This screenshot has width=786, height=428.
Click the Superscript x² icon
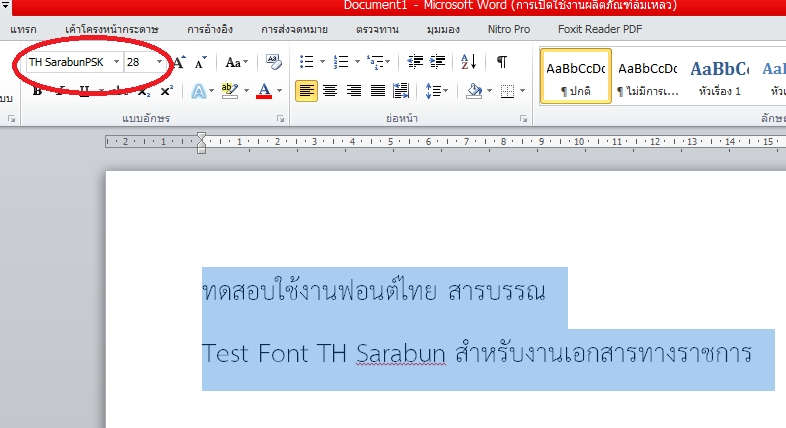(x=166, y=91)
